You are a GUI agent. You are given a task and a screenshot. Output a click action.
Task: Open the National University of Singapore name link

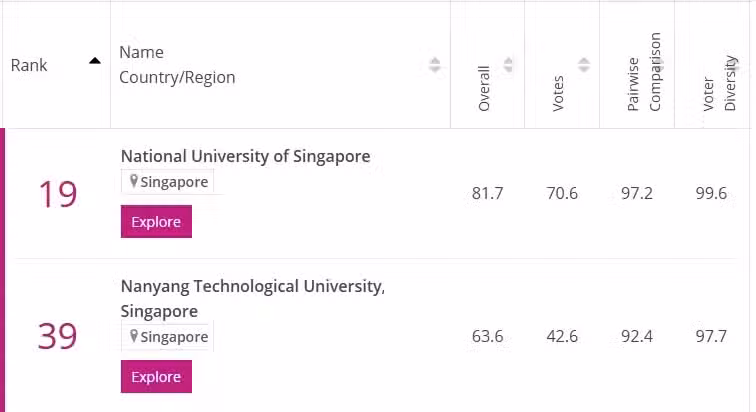[245, 156]
